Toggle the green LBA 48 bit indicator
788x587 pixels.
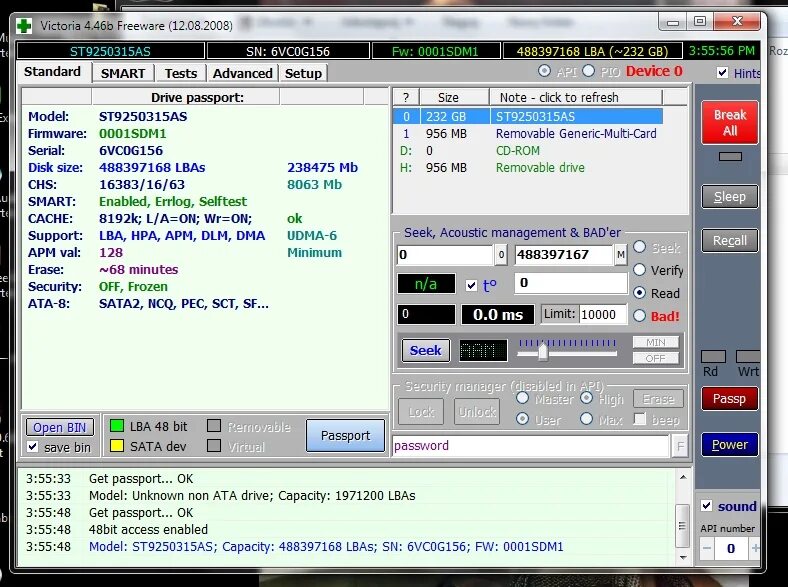117,426
